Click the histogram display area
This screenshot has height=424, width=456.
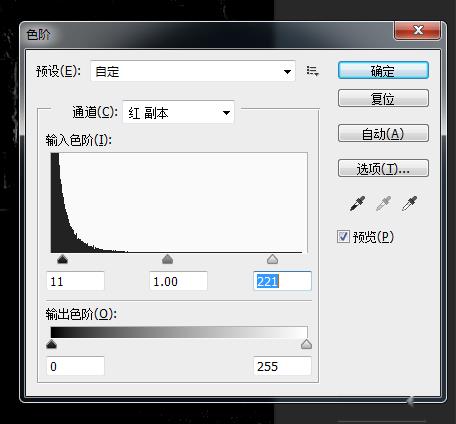[x=179, y=203]
